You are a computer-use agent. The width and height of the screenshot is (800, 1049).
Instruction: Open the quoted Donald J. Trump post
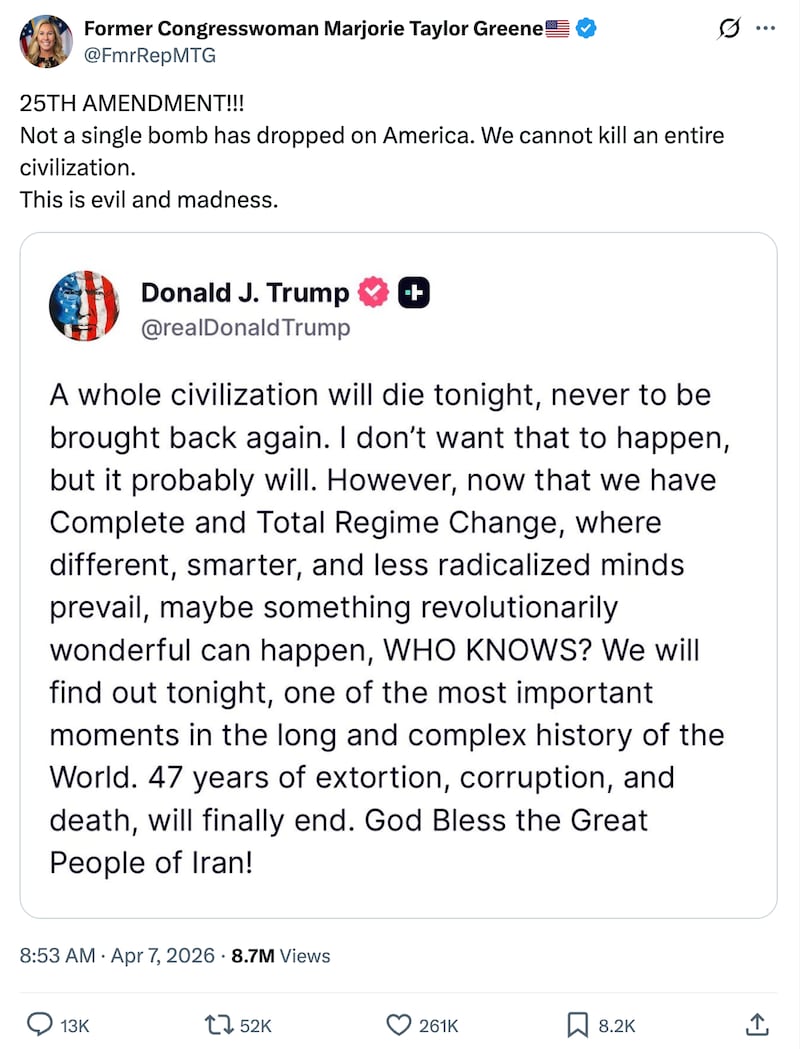pyautogui.click(x=400, y=600)
